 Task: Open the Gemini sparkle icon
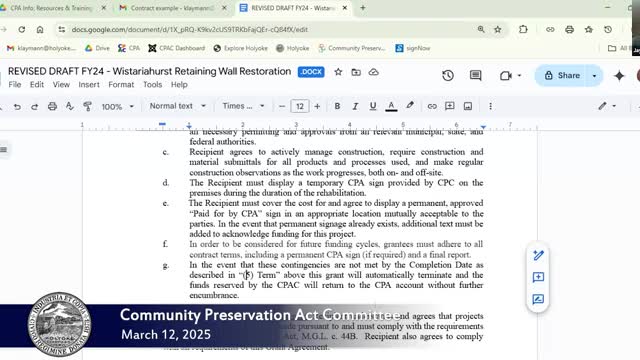coord(619,76)
